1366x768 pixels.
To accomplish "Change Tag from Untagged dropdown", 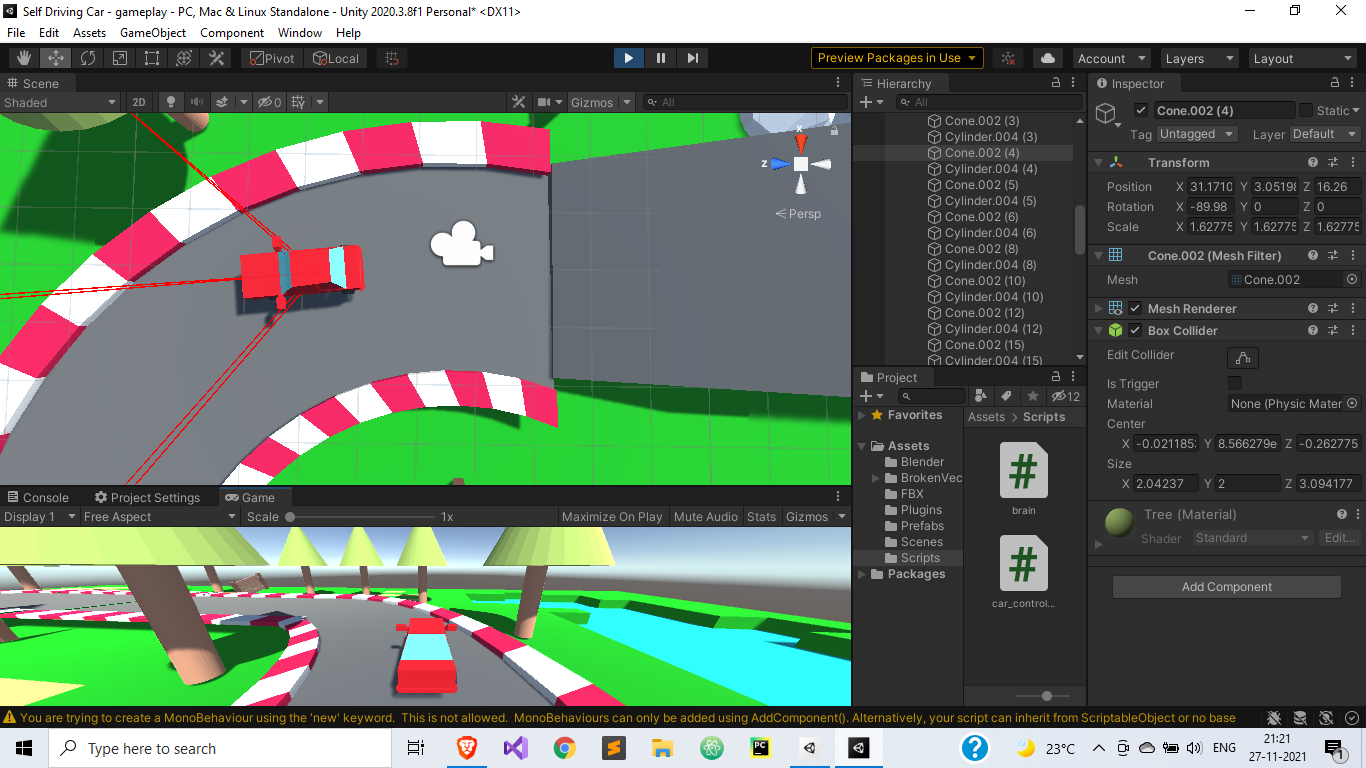I will pos(1196,133).
